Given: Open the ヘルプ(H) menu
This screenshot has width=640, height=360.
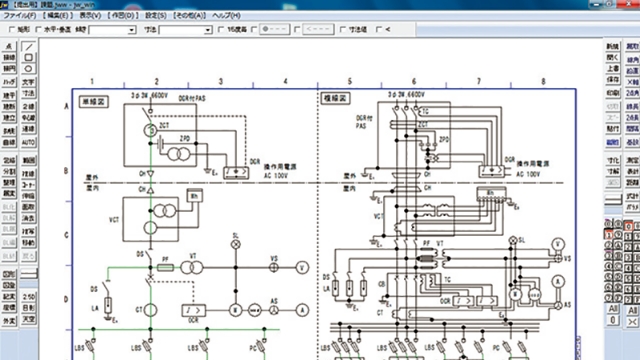Looking at the screenshot, I should tap(227, 16).
